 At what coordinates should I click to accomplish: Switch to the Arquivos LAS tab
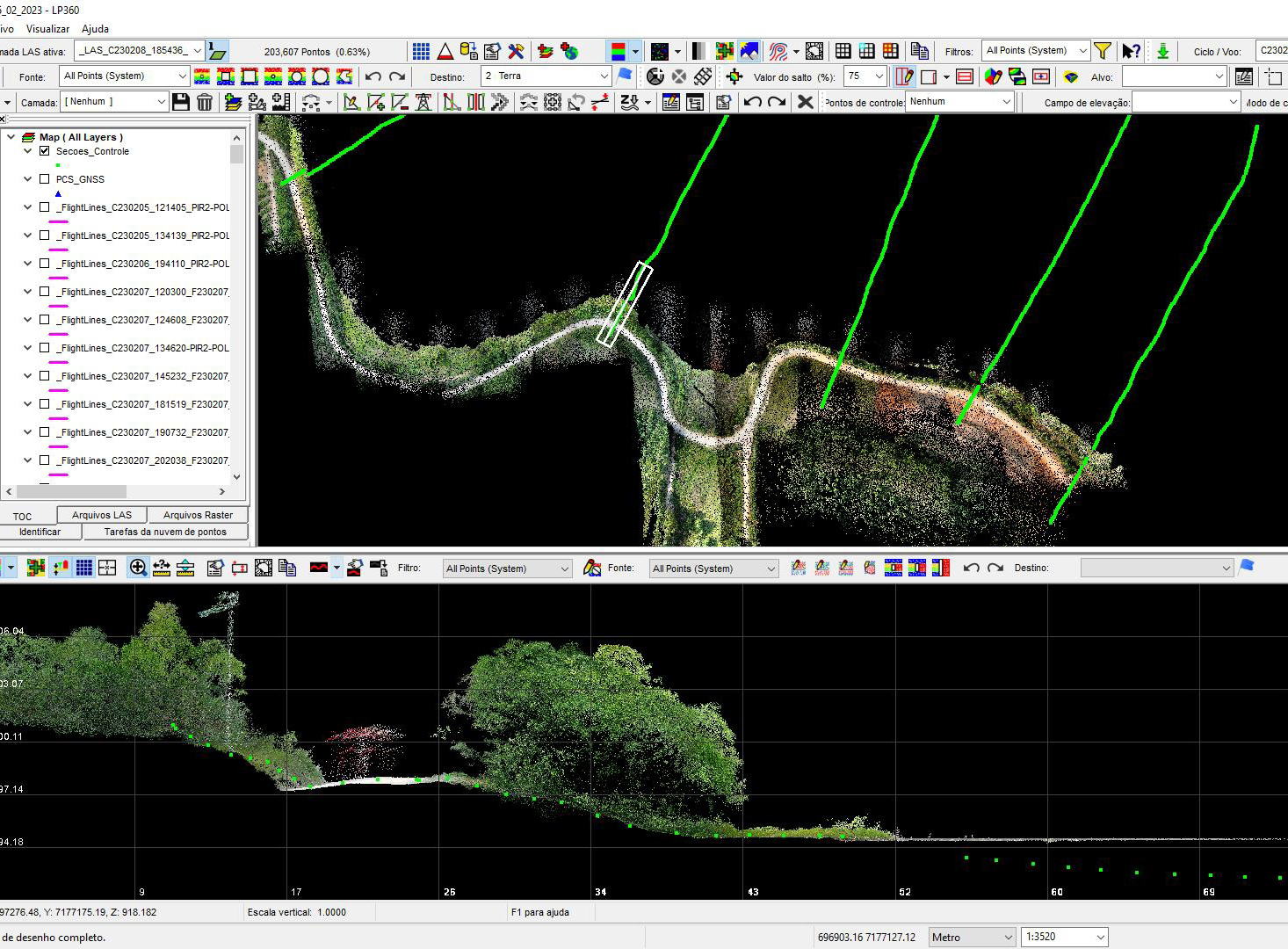(x=102, y=515)
